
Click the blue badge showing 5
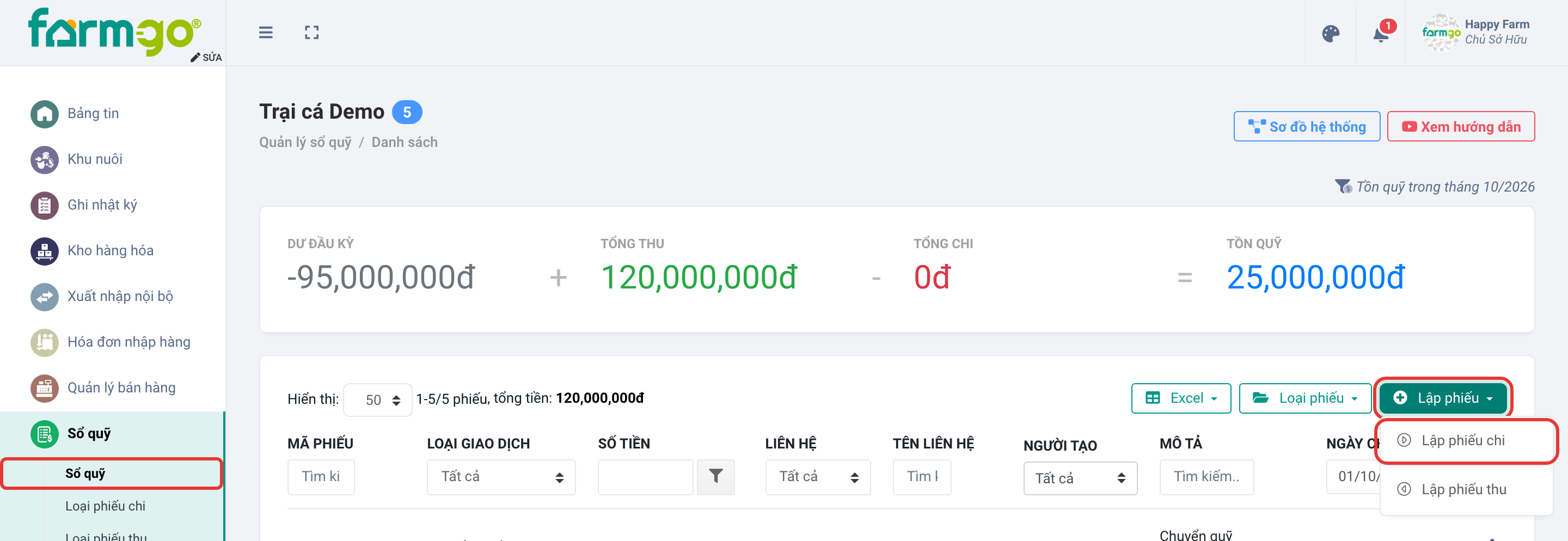click(407, 112)
